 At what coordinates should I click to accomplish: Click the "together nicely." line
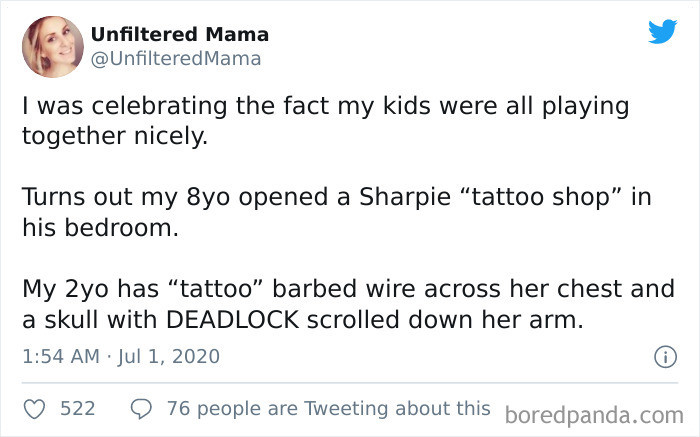tap(115, 137)
